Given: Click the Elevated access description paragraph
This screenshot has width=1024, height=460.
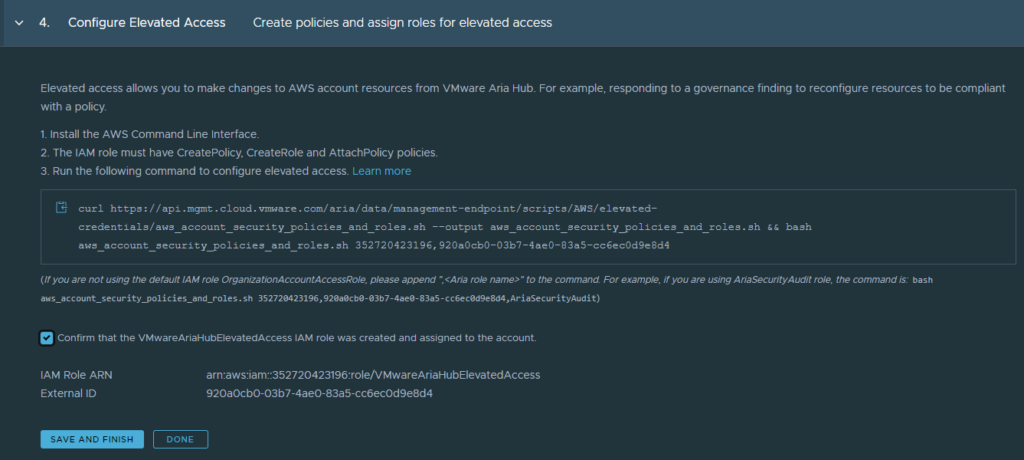Looking at the screenshot, I should tap(522, 97).
